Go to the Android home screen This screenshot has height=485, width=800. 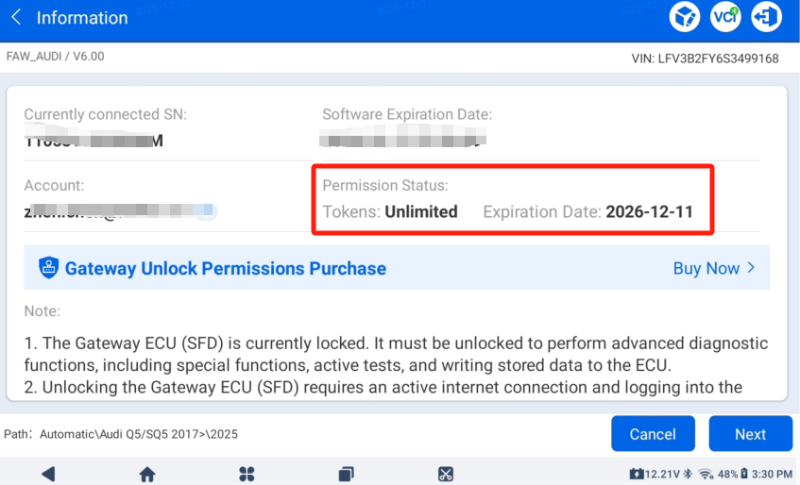click(147, 473)
